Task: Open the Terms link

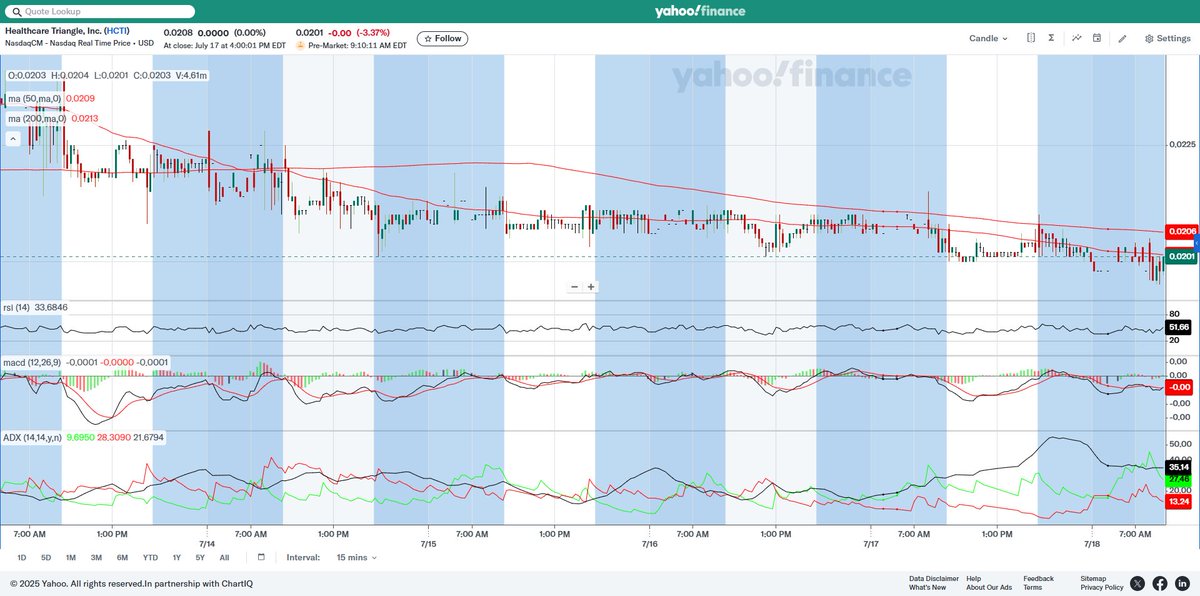Action: (1032, 587)
